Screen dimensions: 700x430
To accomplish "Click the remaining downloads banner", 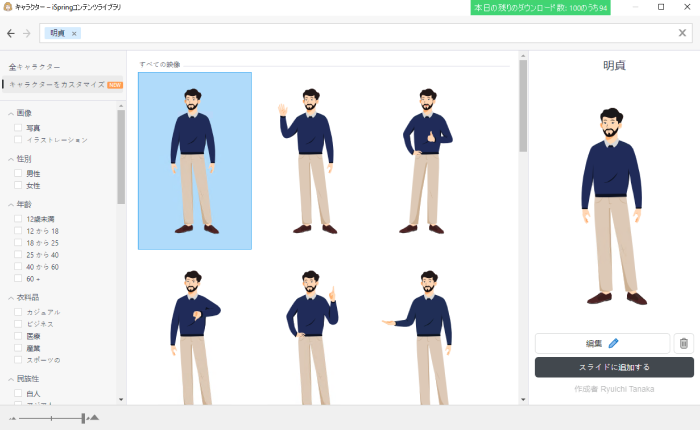I will (x=540, y=8).
